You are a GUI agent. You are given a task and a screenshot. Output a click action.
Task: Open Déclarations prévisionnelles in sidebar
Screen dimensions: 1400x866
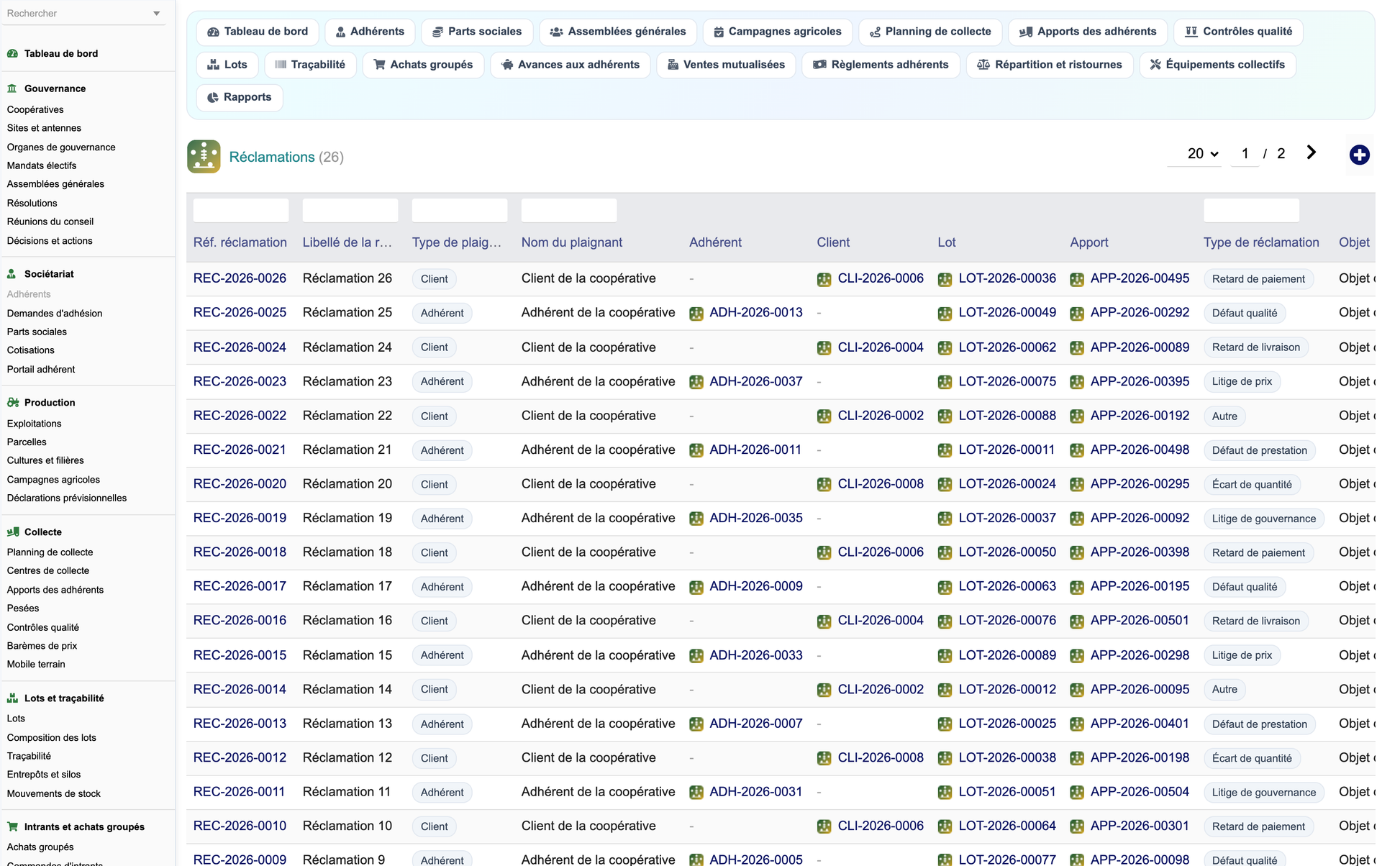(x=67, y=498)
